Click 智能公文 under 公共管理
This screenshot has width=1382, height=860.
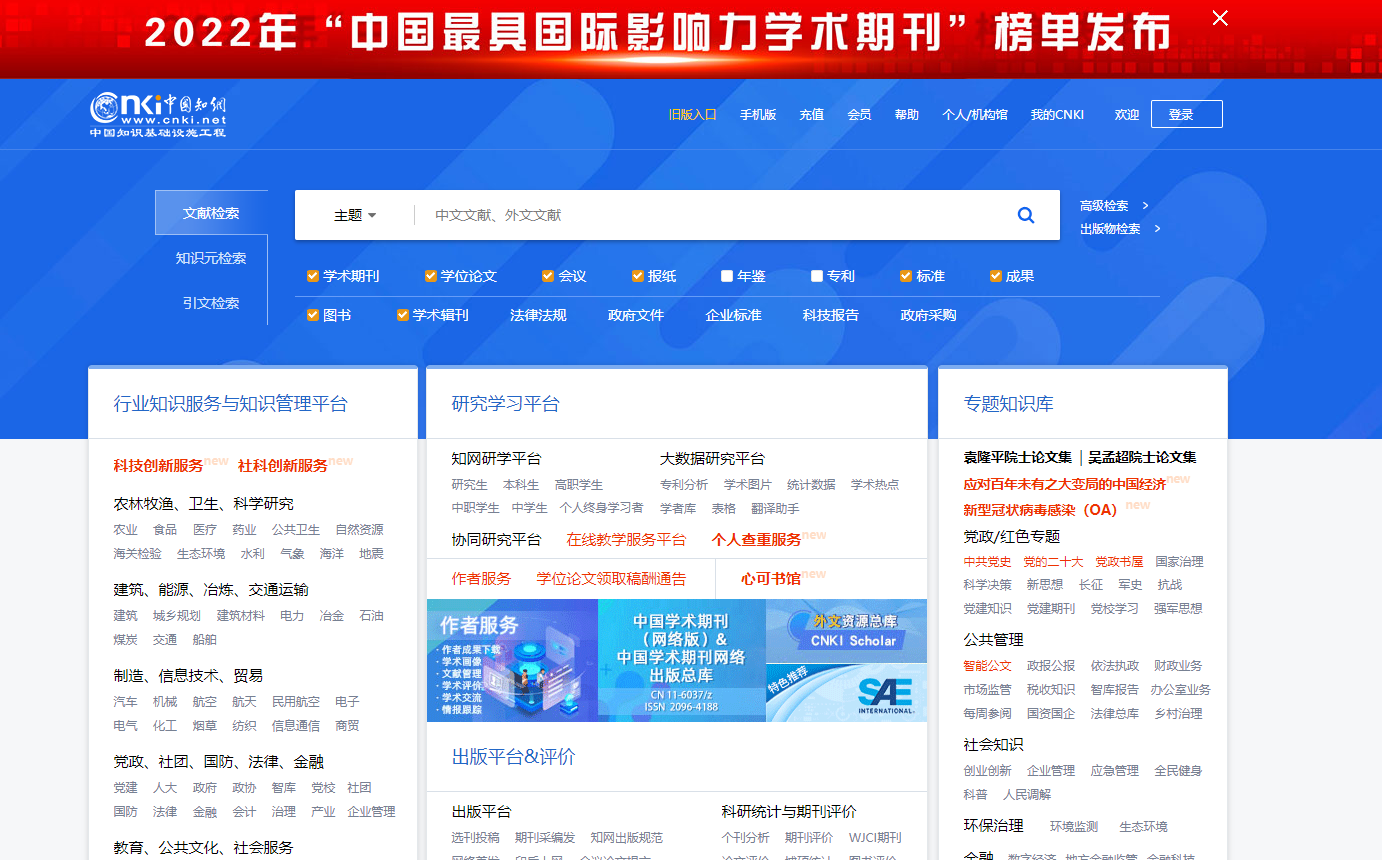tap(987, 666)
